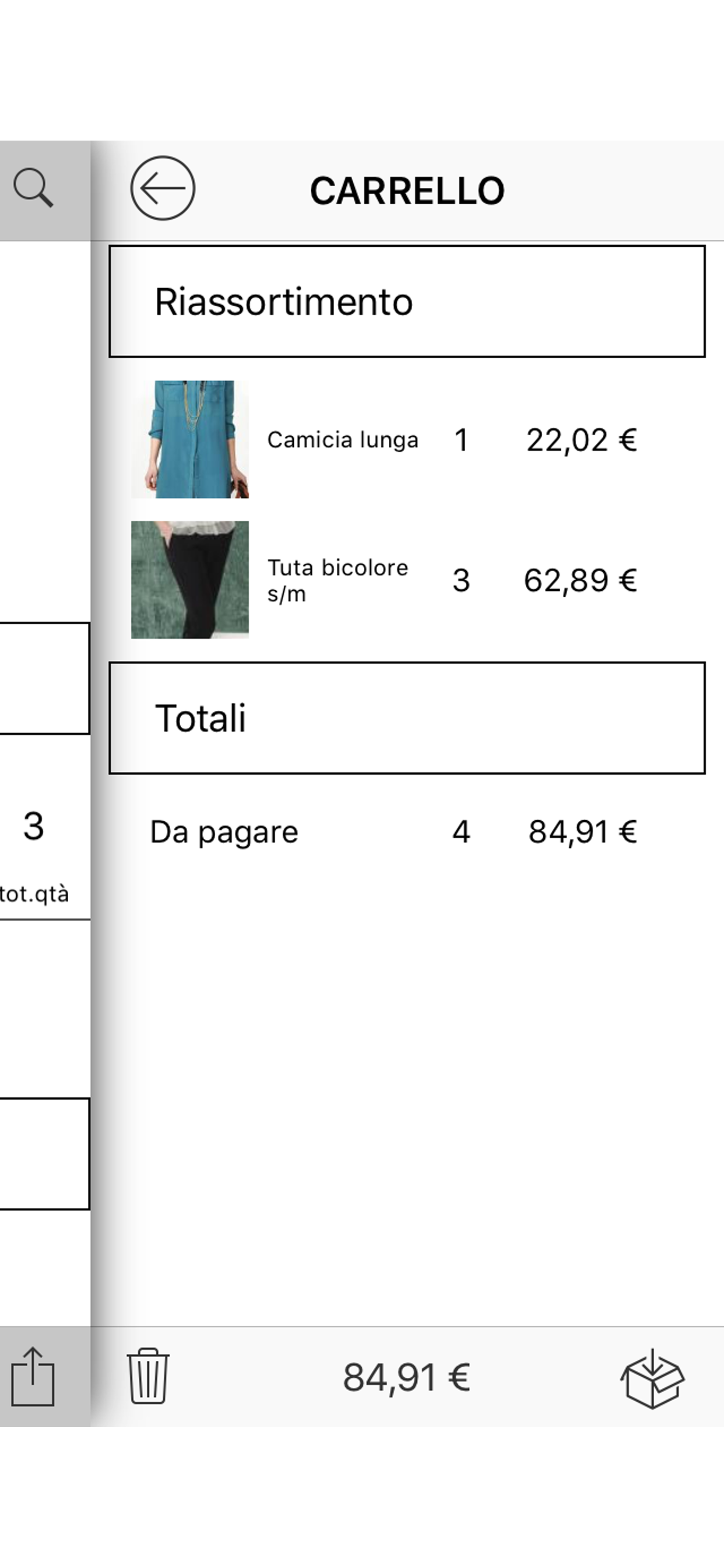724x1568 pixels.
Task: Select the Totali section header
Action: coord(406,717)
